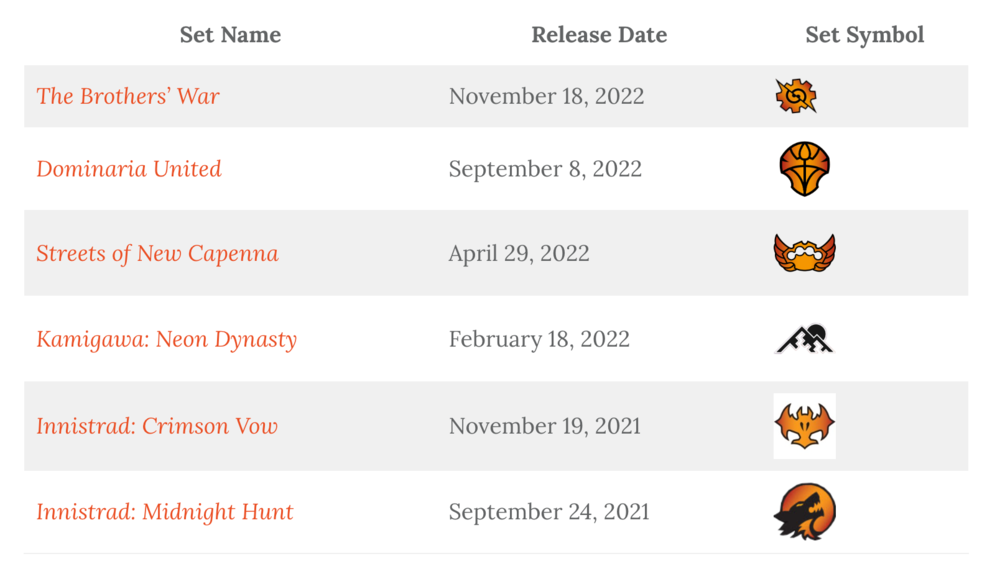Open The Brothers' War set link
The image size is (1000, 569).
tap(128, 96)
